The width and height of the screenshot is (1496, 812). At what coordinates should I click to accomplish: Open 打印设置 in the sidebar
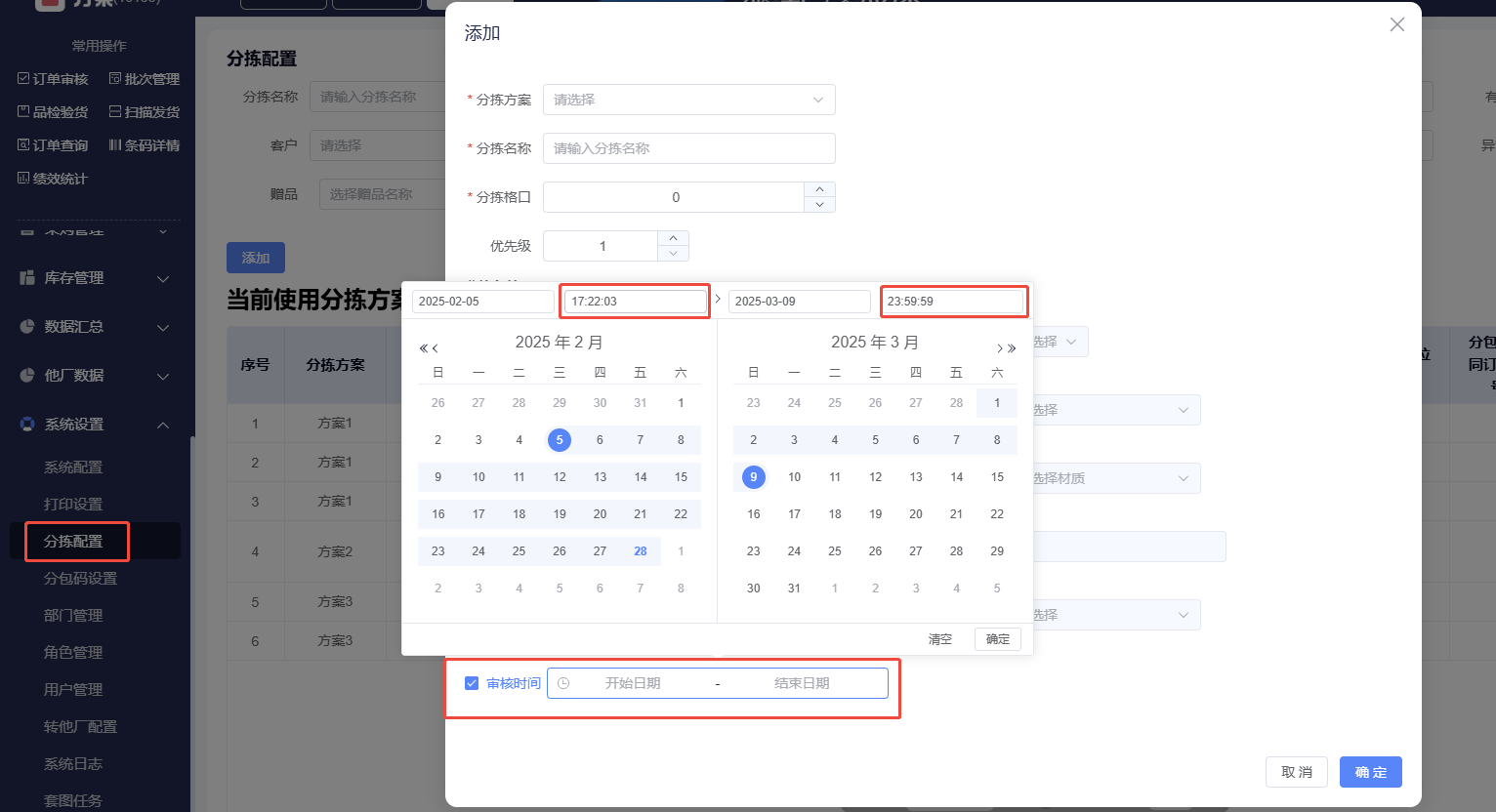coord(73,505)
